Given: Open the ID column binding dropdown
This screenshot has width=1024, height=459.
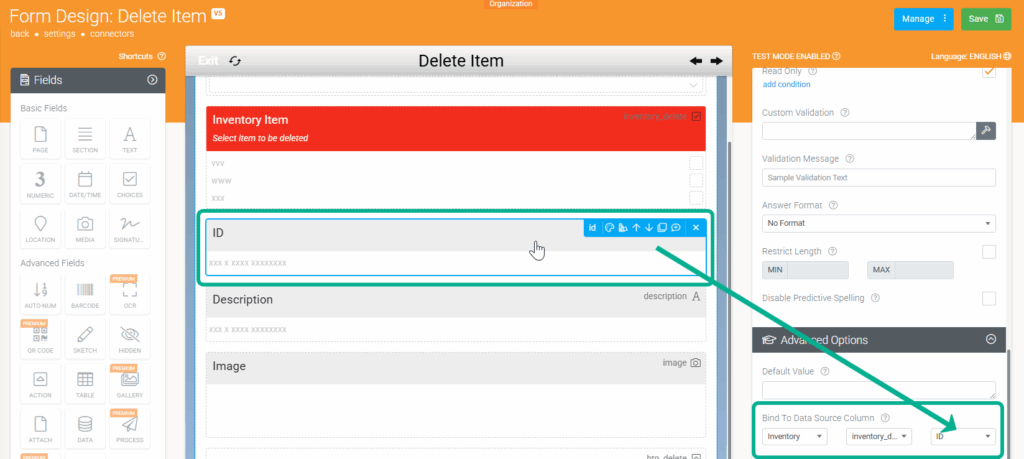Looking at the screenshot, I should coord(963,437).
